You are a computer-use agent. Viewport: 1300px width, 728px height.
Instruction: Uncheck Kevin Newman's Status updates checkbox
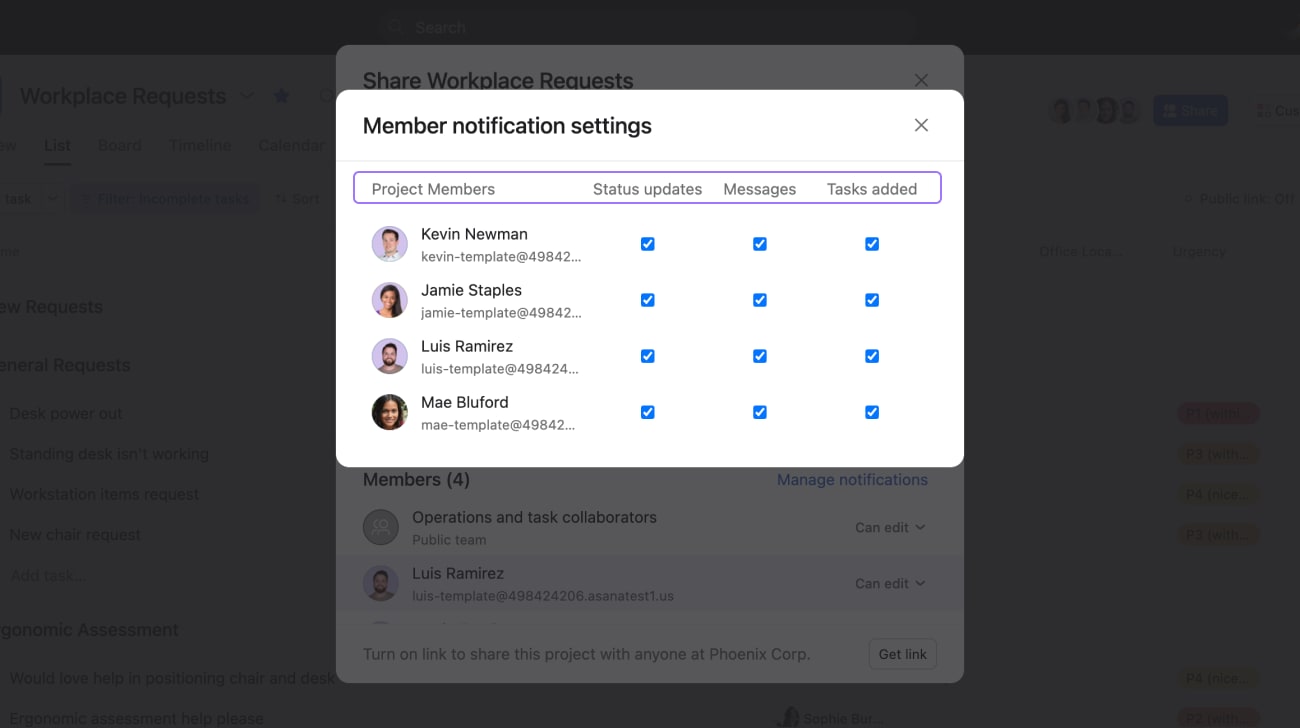coord(648,244)
